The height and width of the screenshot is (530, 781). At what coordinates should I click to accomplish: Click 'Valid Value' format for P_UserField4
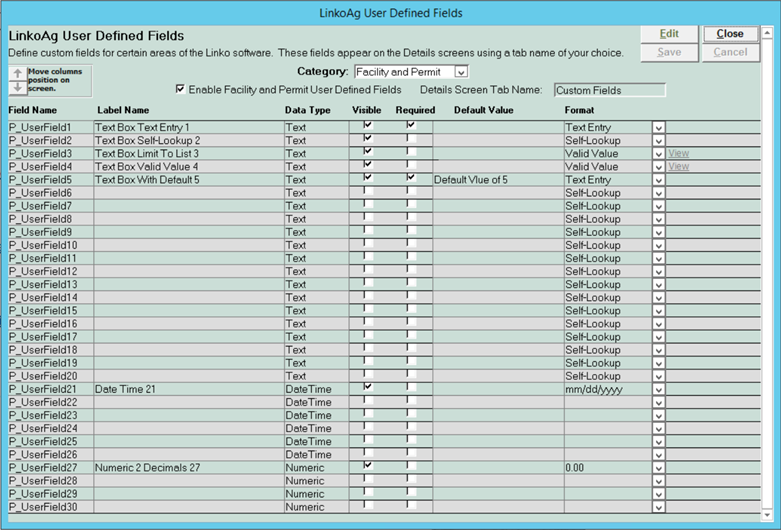click(x=592, y=166)
